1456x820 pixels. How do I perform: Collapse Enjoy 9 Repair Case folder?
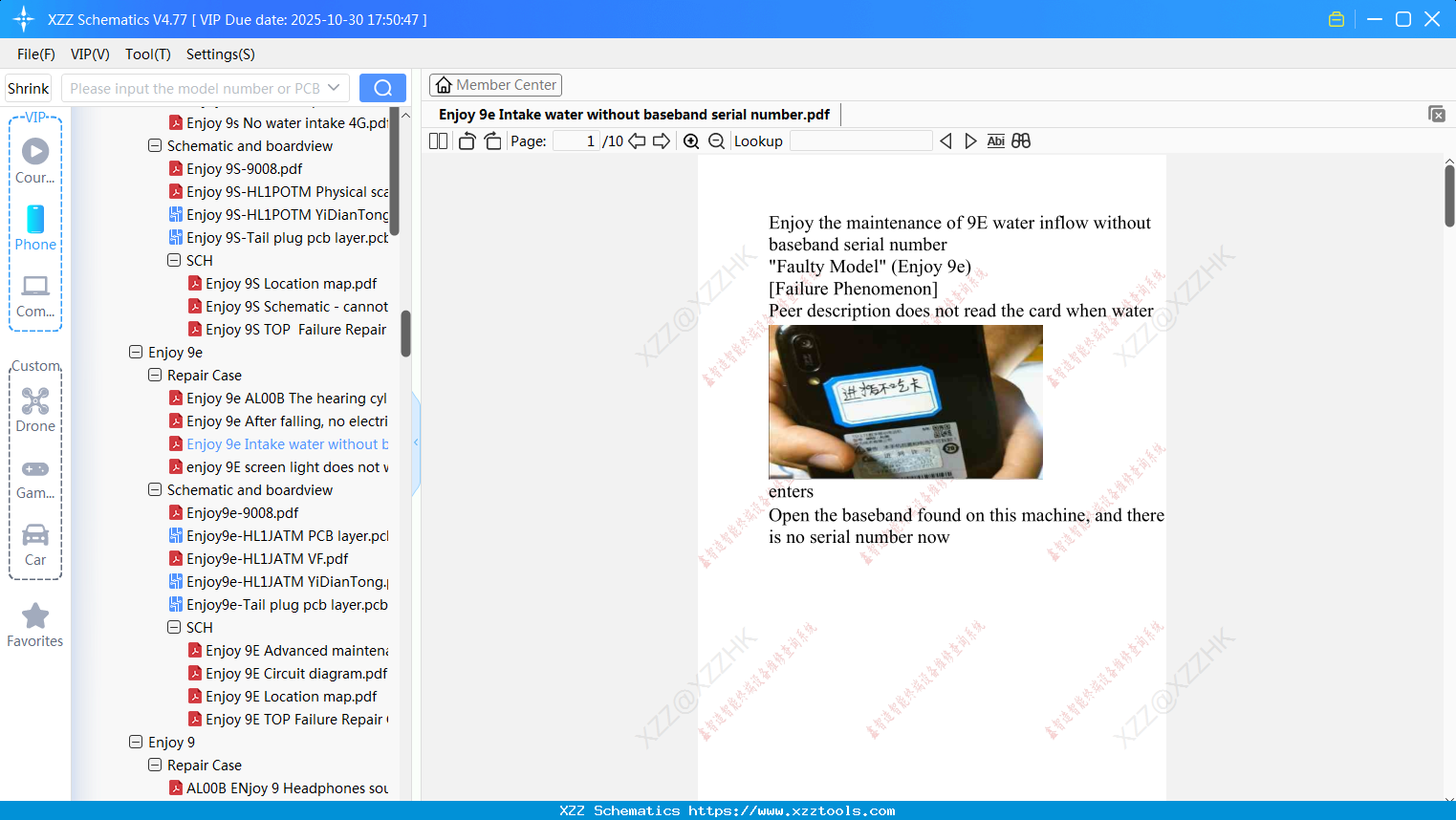155,765
